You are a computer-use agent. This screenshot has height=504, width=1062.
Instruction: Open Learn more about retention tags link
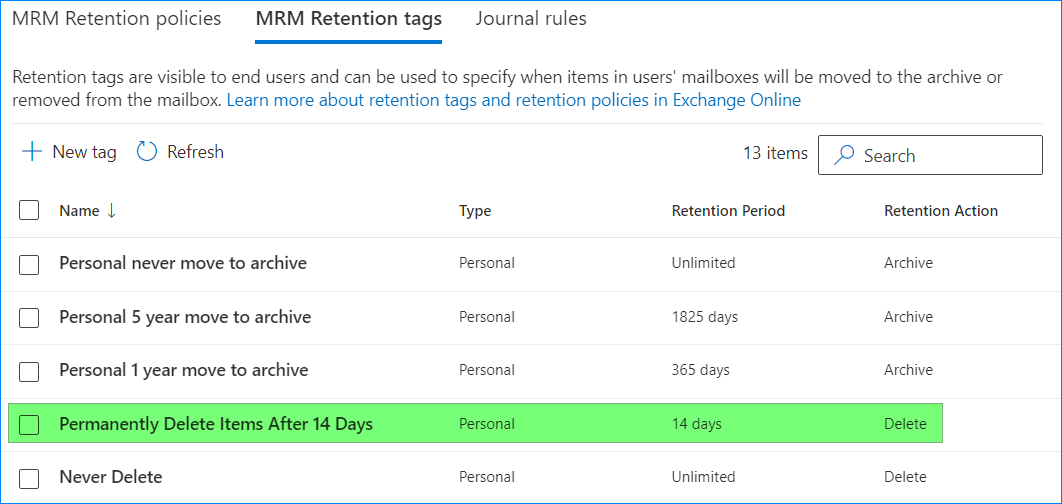pos(514,100)
